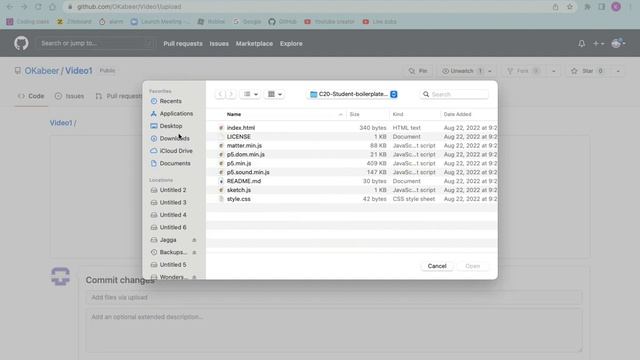The width and height of the screenshot is (640, 360).
Task: Click the Unwatch button
Action: (x=462, y=71)
